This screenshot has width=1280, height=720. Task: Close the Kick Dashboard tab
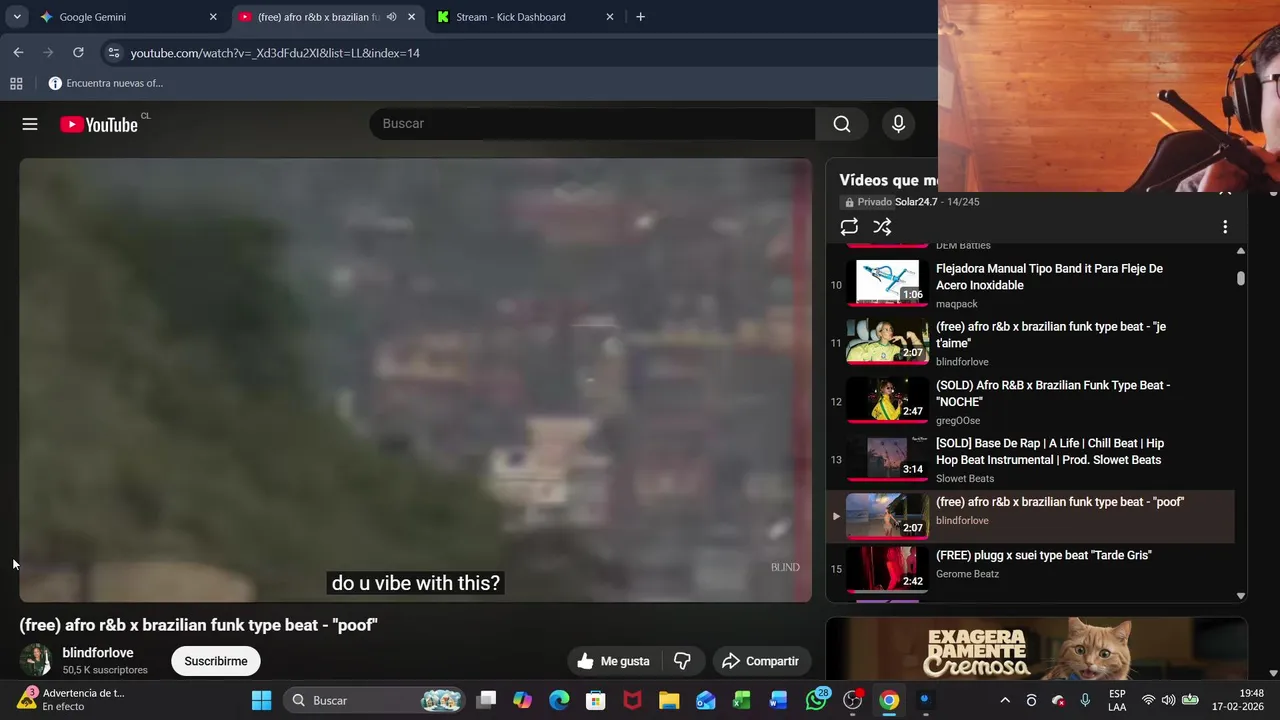click(x=610, y=17)
